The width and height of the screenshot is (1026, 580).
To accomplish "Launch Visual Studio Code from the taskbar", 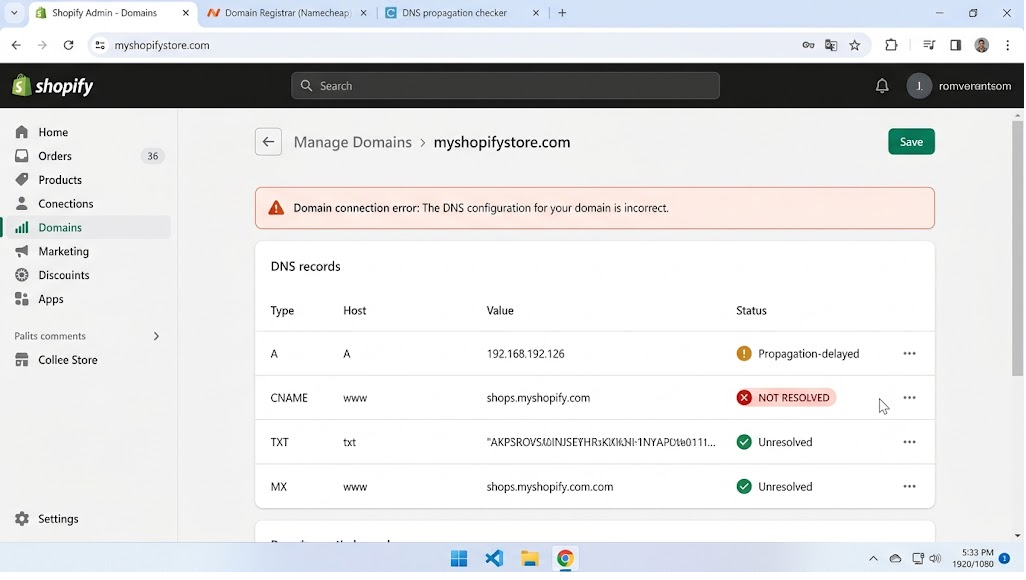I will (x=494, y=558).
